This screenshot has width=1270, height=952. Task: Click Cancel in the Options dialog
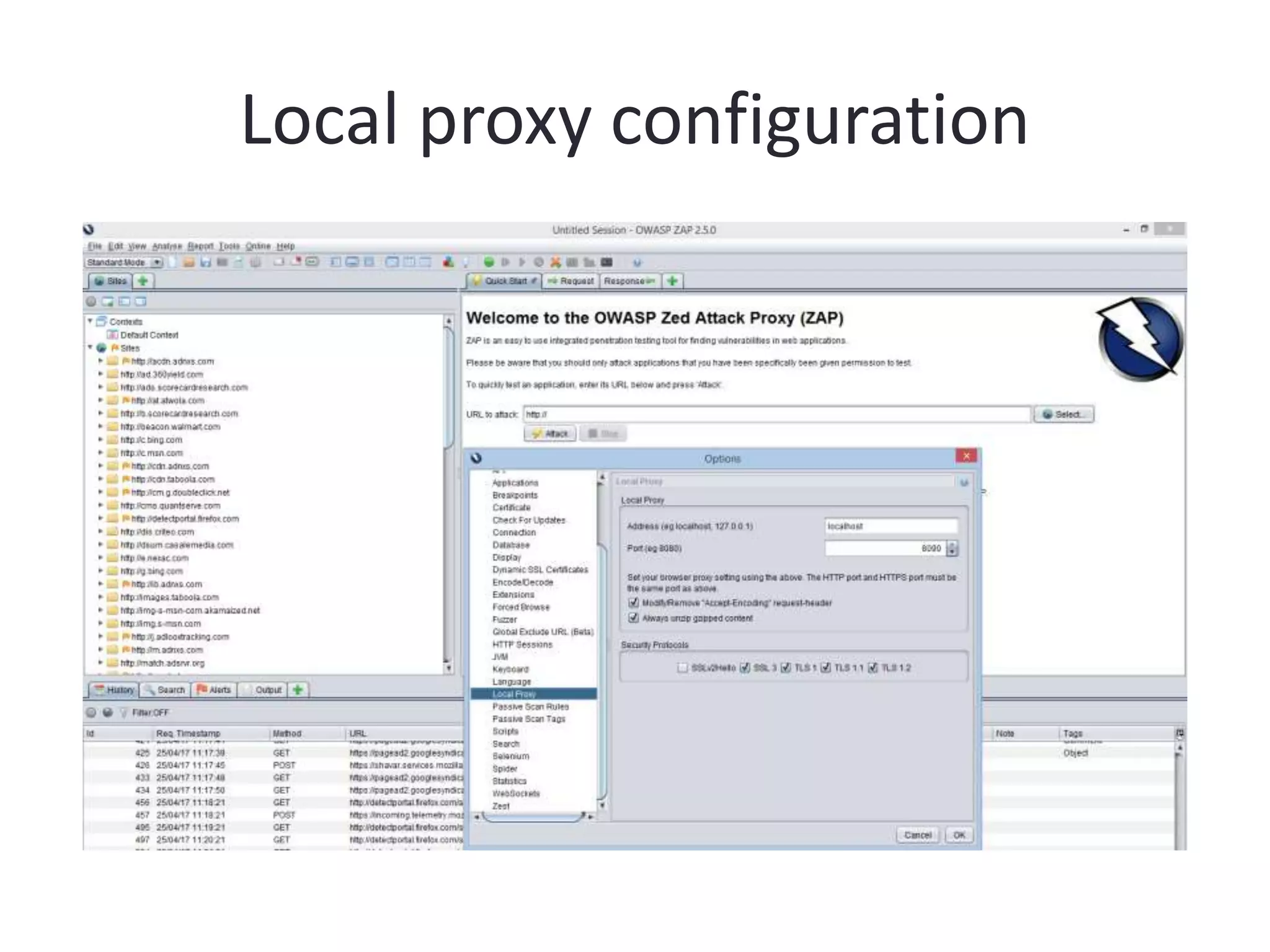point(918,835)
